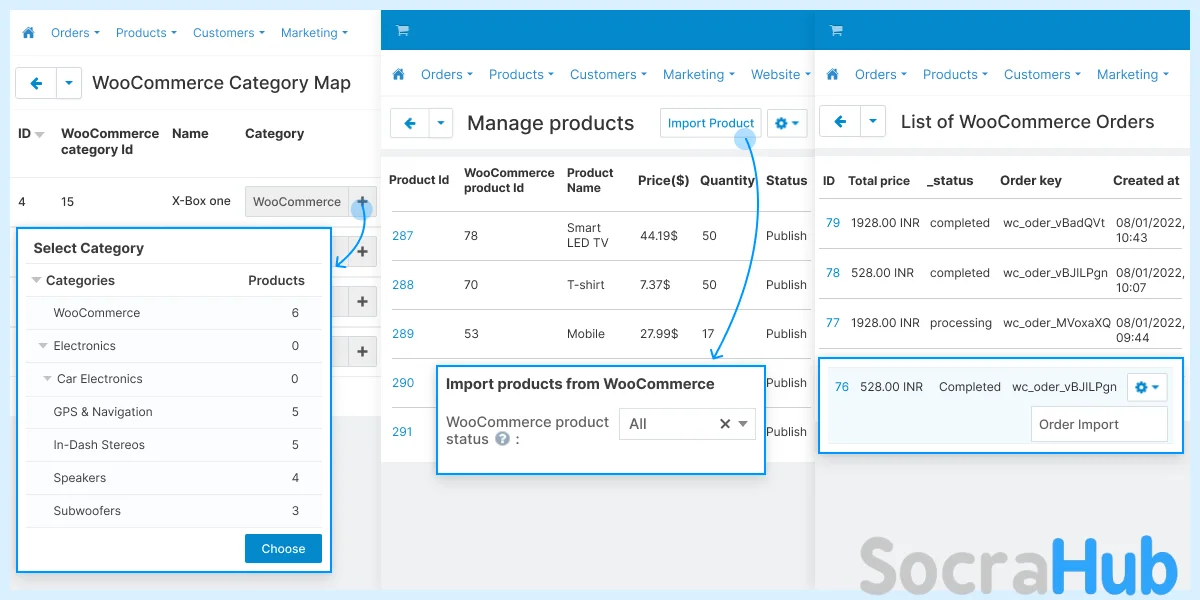Click the back arrow beside WooCommerce Category Map
This screenshot has height=600, width=1200.
36,83
